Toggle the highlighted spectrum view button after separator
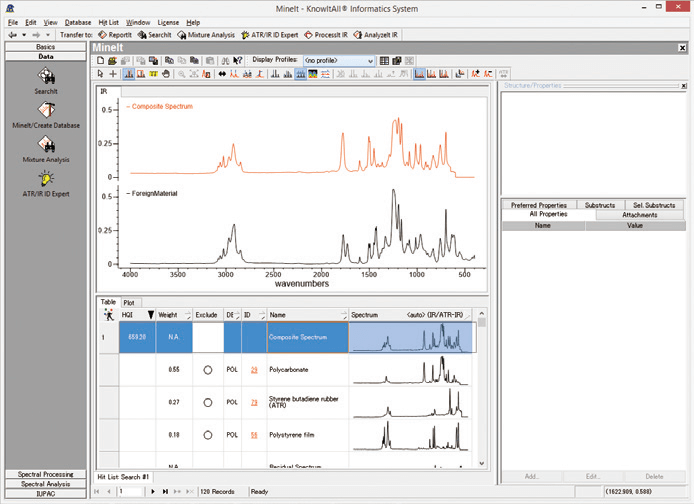 pyautogui.click(x=419, y=74)
